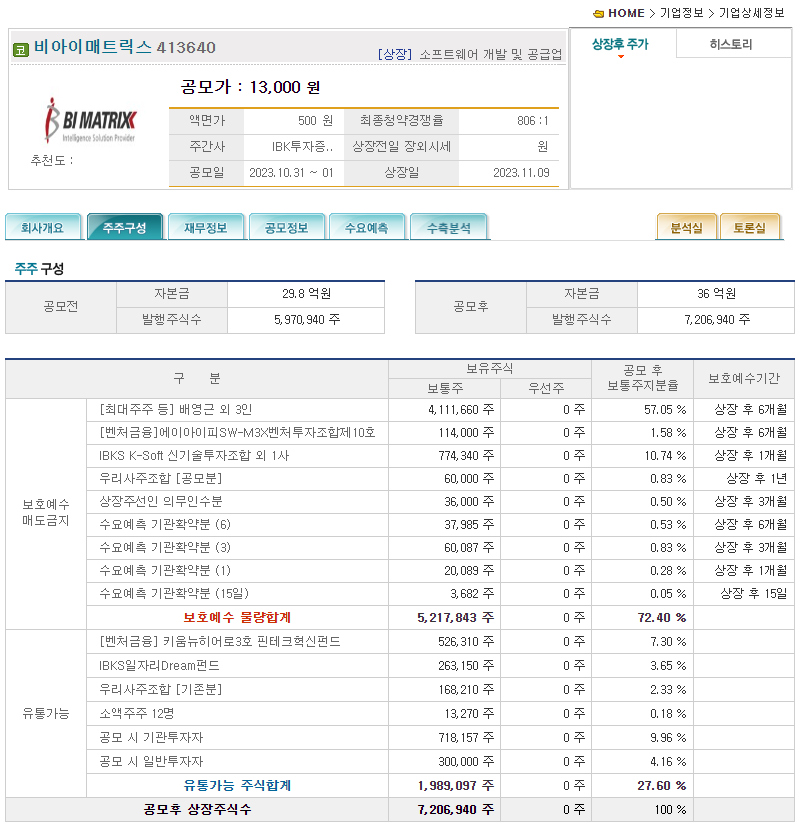Click the red 보호예수 물량합계 label
The image size is (810, 835).
[x=237, y=617]
